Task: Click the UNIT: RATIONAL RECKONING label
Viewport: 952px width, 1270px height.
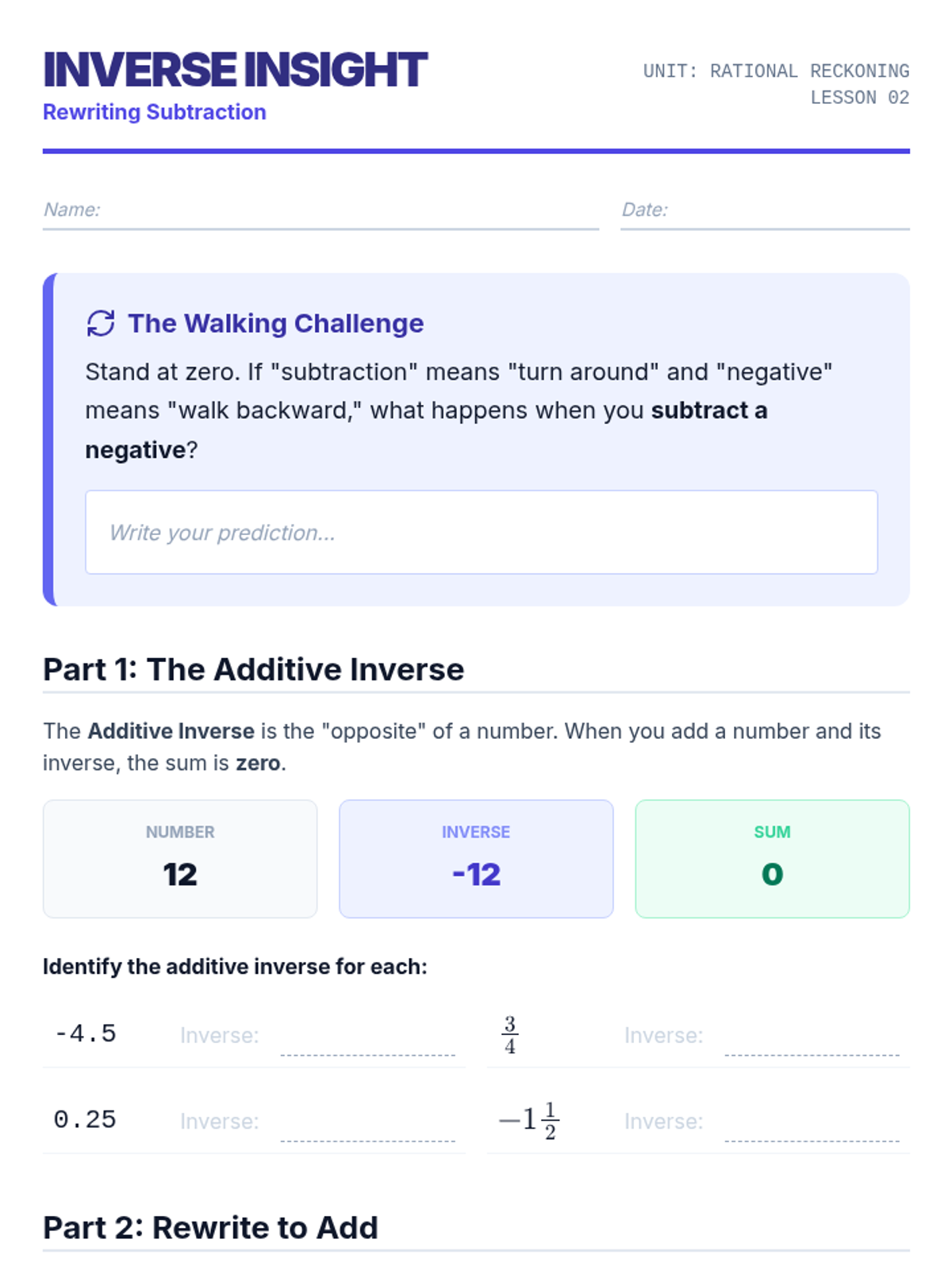Action: 776,71
